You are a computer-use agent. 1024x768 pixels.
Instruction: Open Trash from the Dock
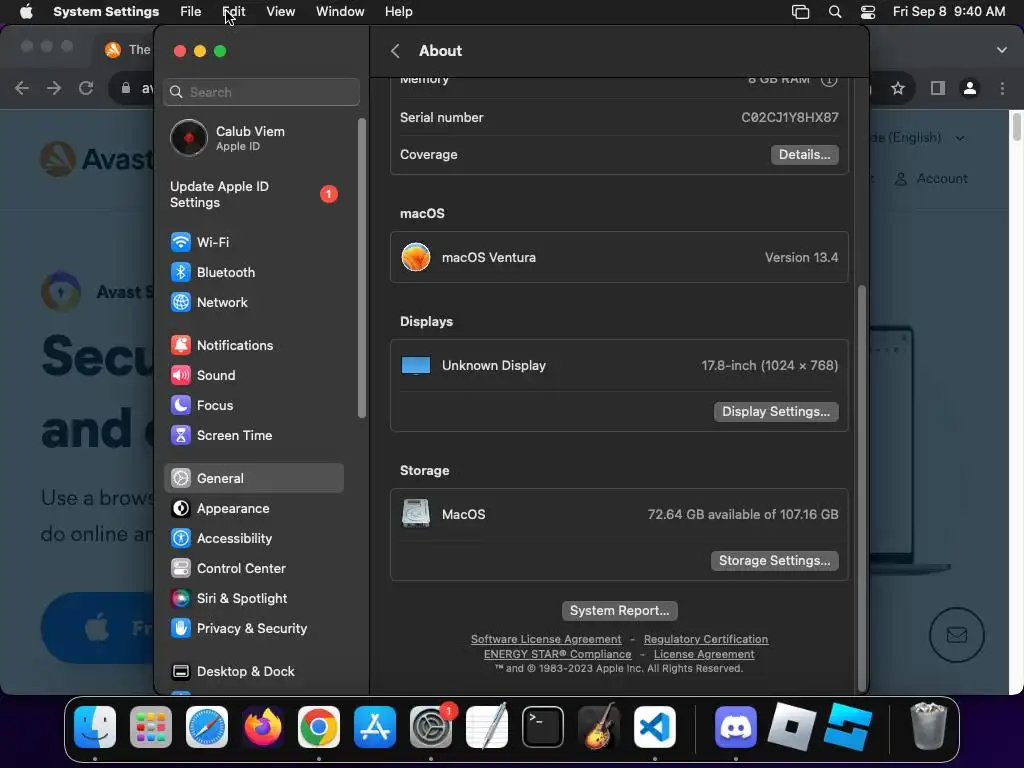tap(928, 726)
